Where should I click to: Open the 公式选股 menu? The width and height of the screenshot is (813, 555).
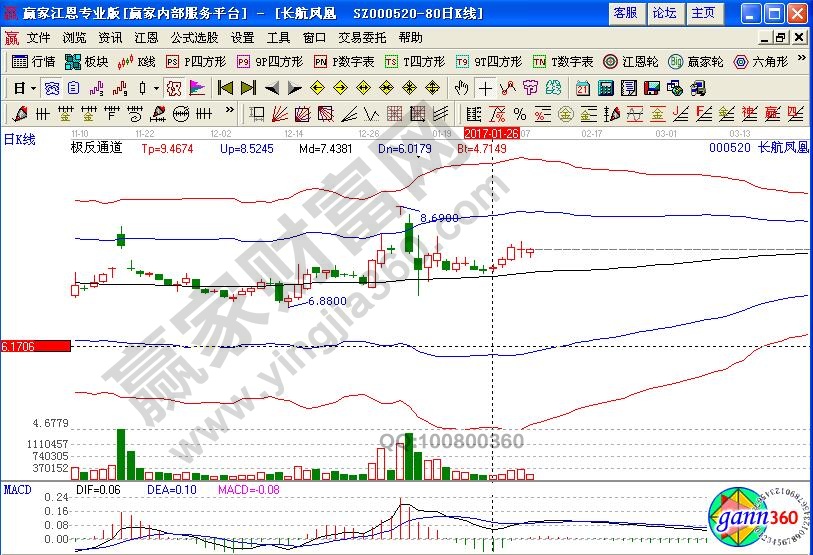194,37
